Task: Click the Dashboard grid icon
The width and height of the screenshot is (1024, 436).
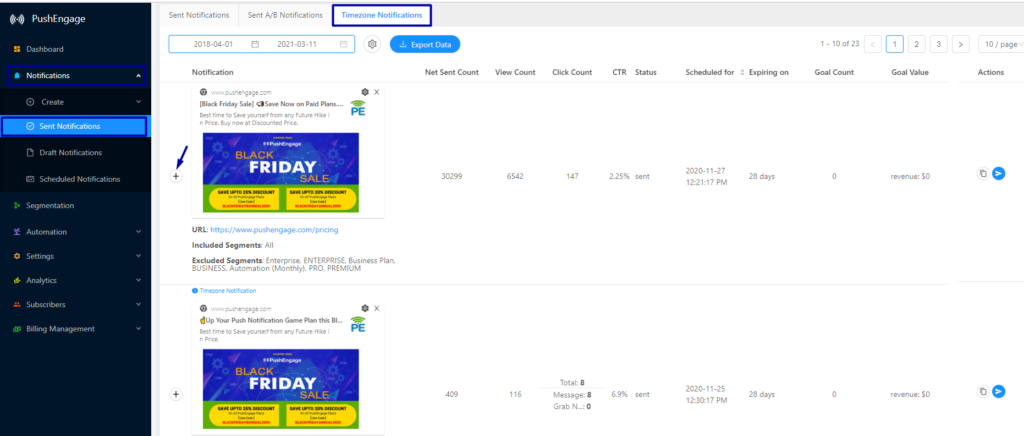Action: coord(17,49)
